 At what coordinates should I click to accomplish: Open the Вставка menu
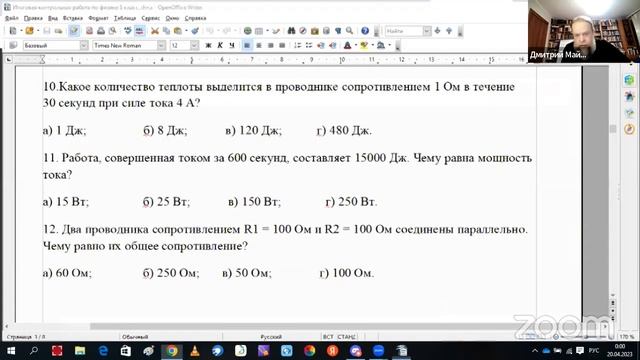(x=73, y=18)
